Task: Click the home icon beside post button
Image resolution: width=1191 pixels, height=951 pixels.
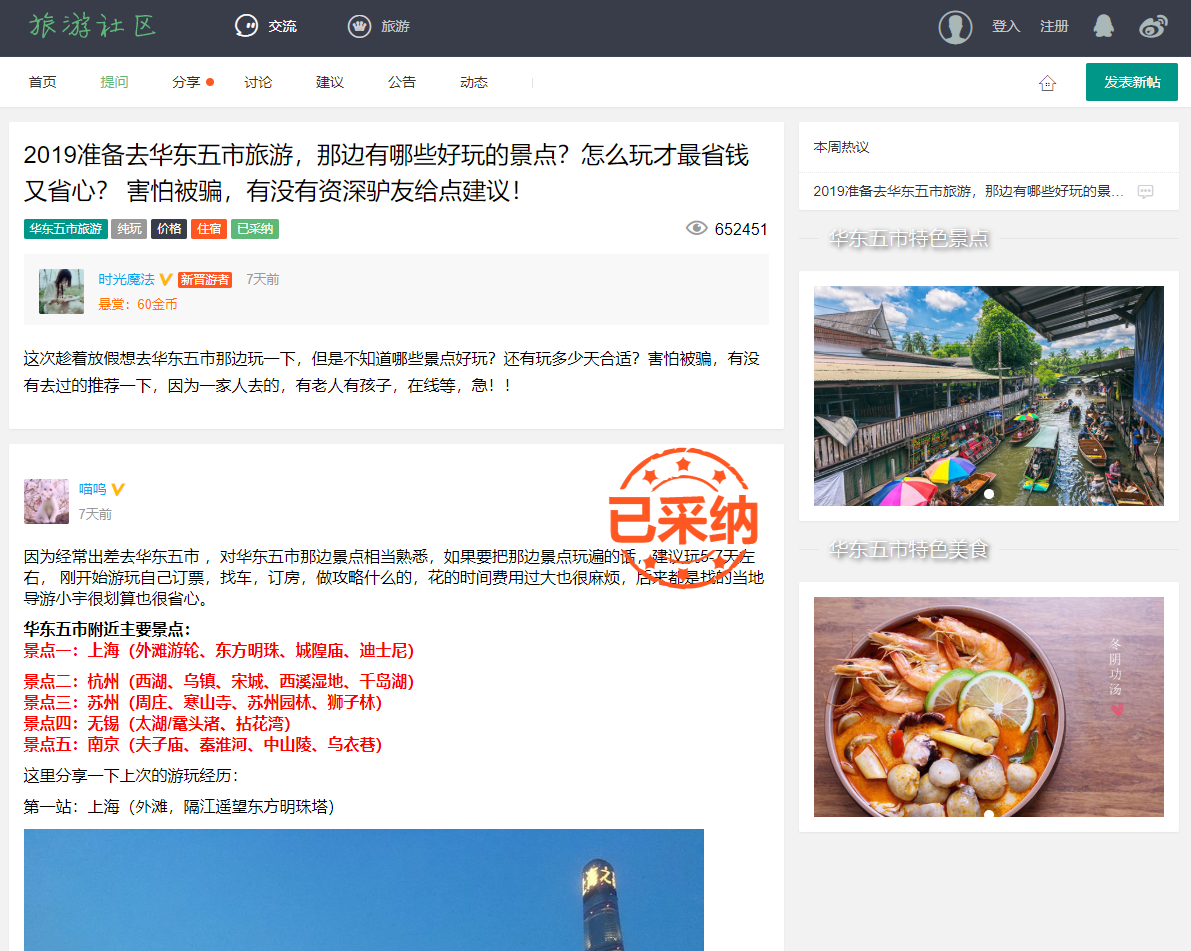Action: (1047, 83)
